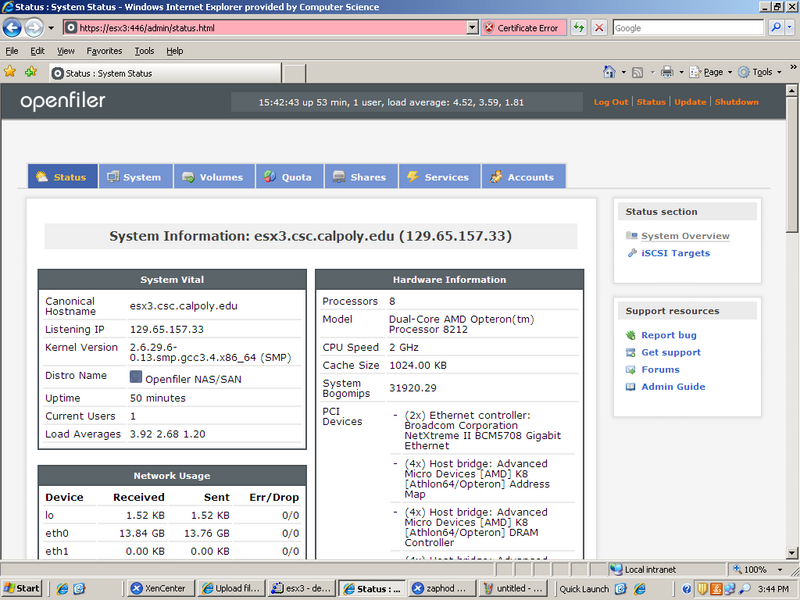Select the Status navigation tab
The height and width of the screenshot is (600, 800).
(62, 177)
